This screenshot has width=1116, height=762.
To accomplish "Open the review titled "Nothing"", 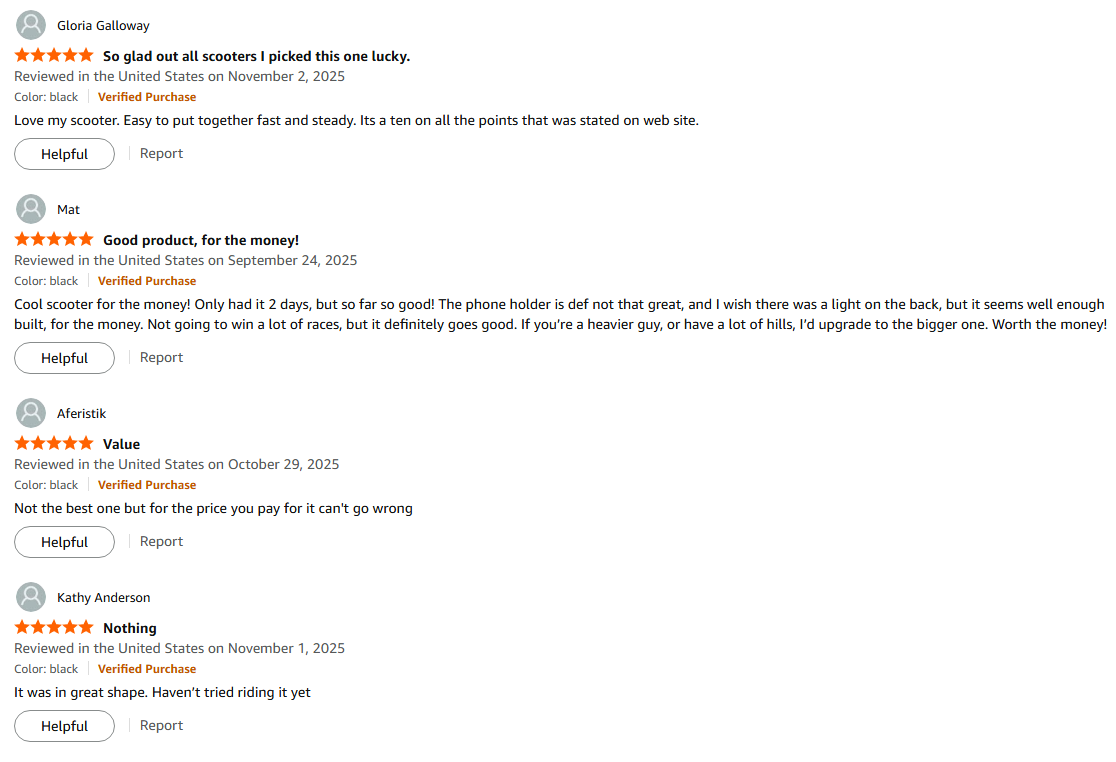I will point(130,628).
